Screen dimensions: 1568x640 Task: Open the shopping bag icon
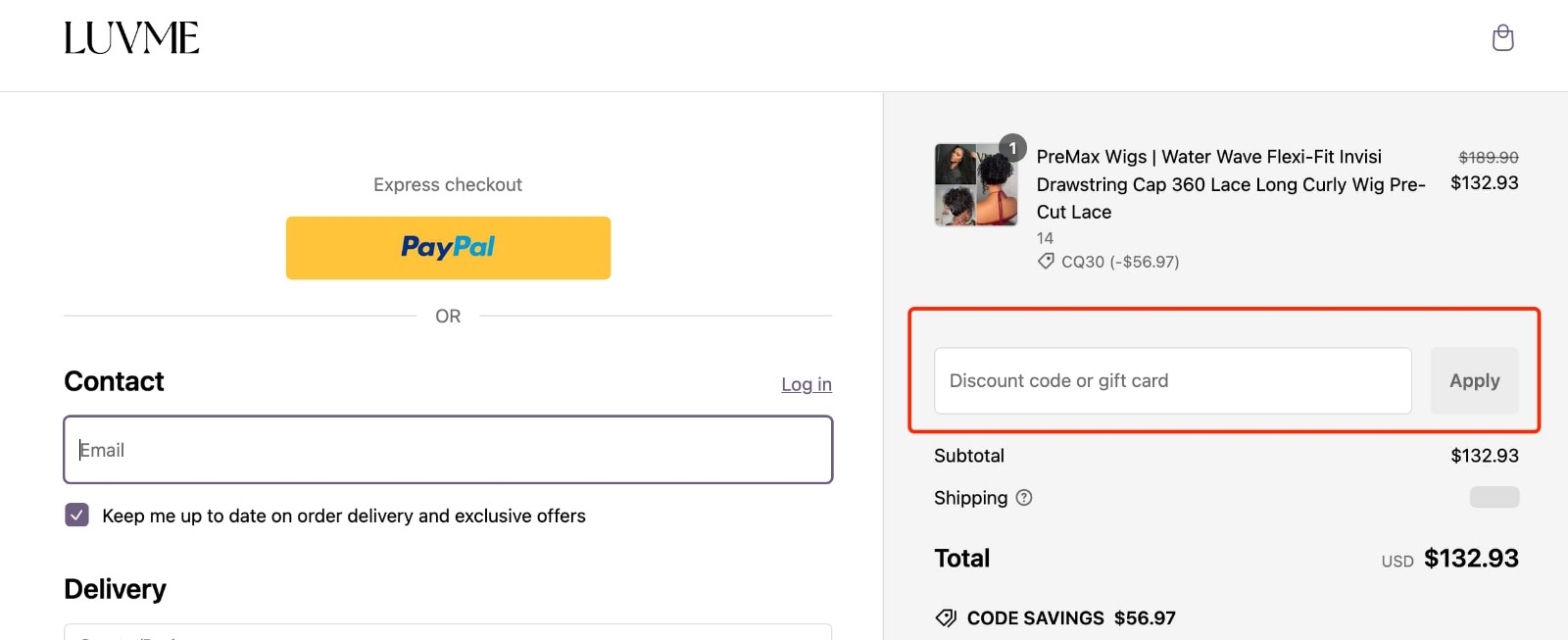click(1502, 37)
